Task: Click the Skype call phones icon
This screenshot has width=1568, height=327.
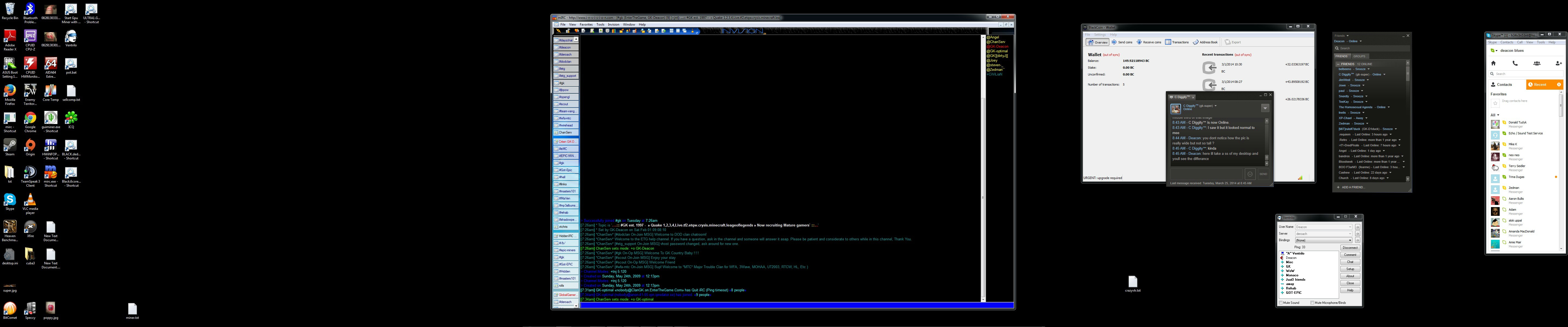Action: tap(1515, 63)
